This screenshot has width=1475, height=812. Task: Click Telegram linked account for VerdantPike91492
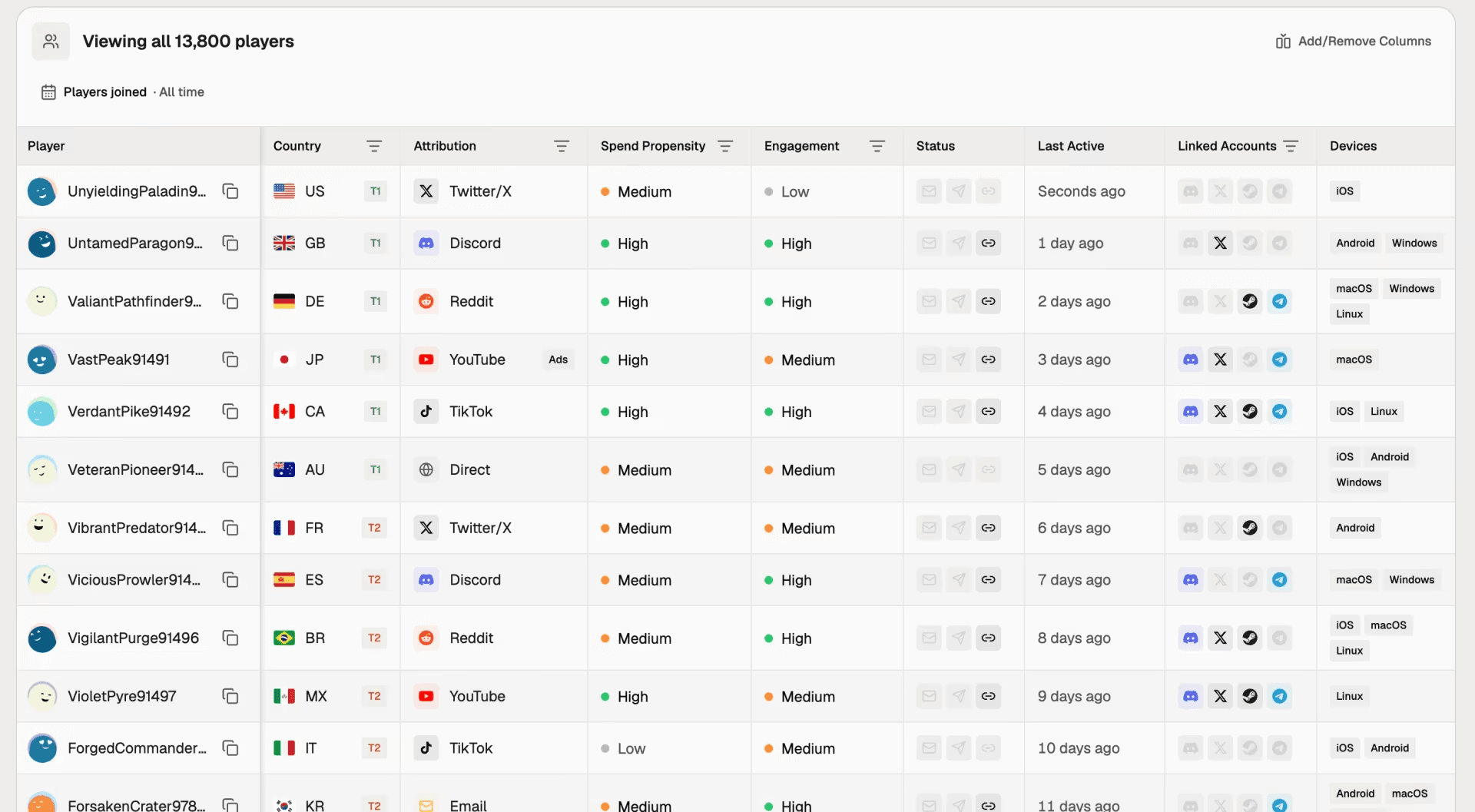[x=1280, y=412]
